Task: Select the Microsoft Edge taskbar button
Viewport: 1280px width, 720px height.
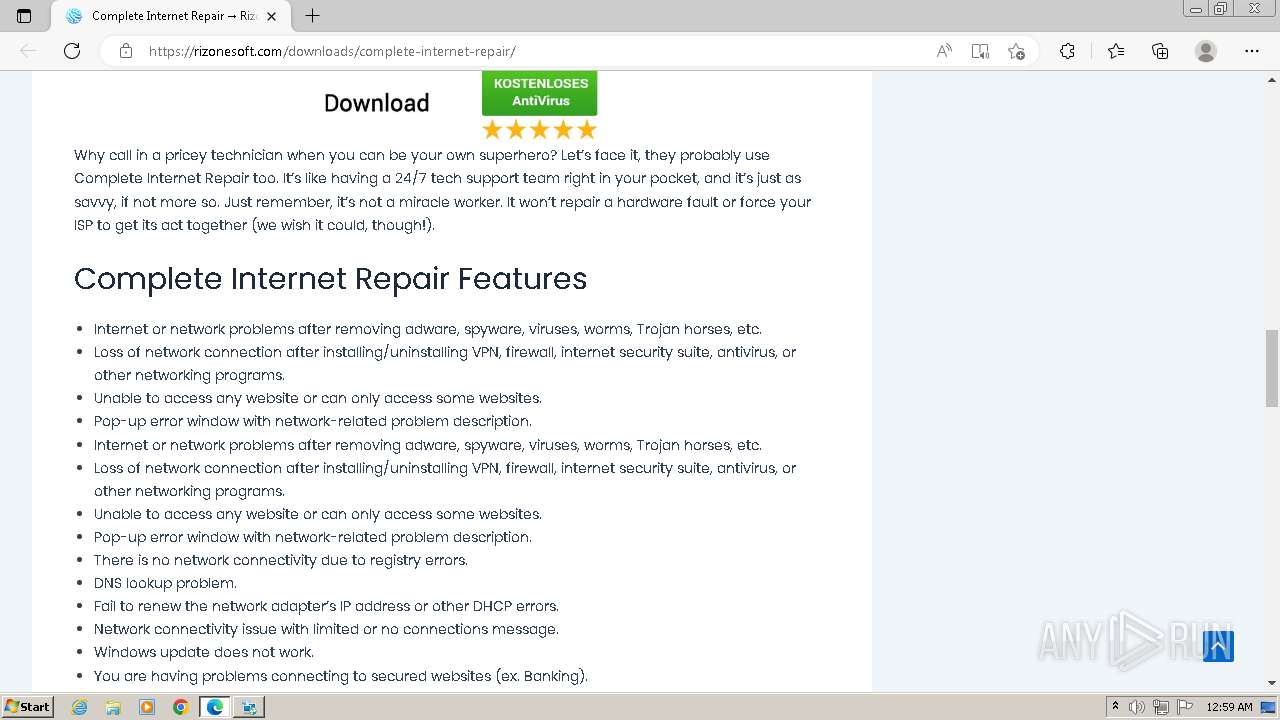Action: click(x=215, y=707)
